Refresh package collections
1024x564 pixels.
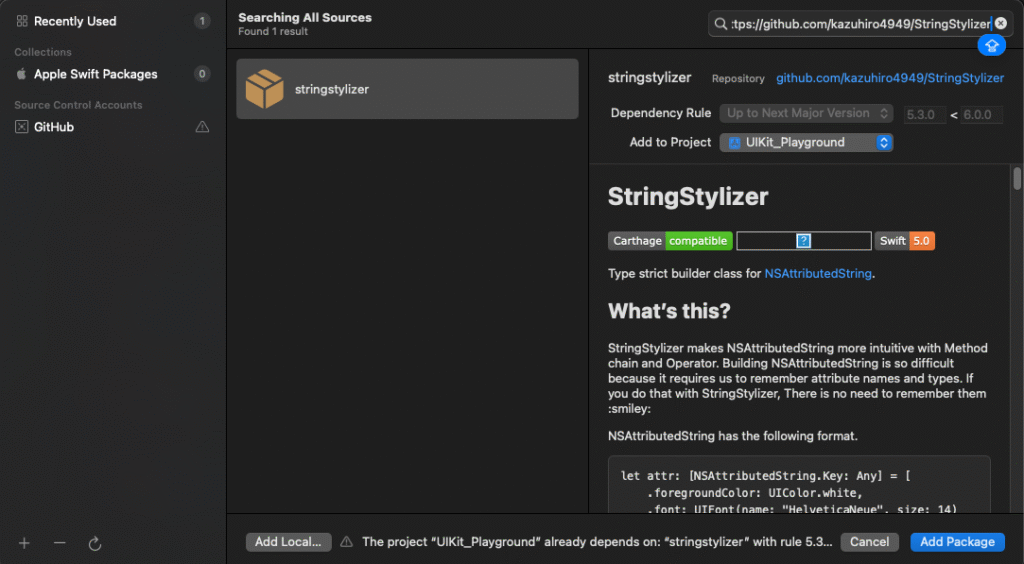[x=95, y=543]
